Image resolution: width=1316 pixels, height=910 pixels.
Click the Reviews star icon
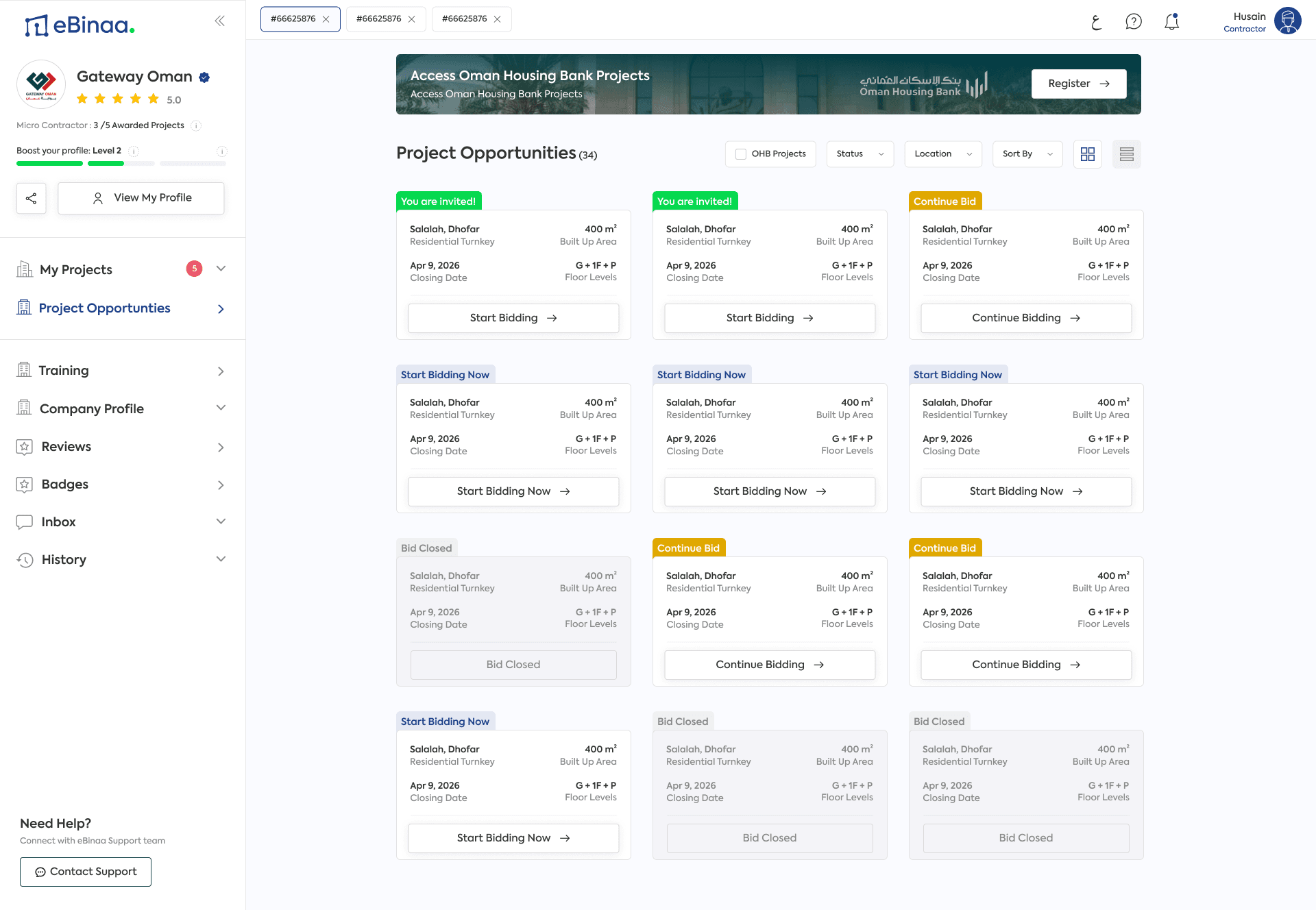25,447
